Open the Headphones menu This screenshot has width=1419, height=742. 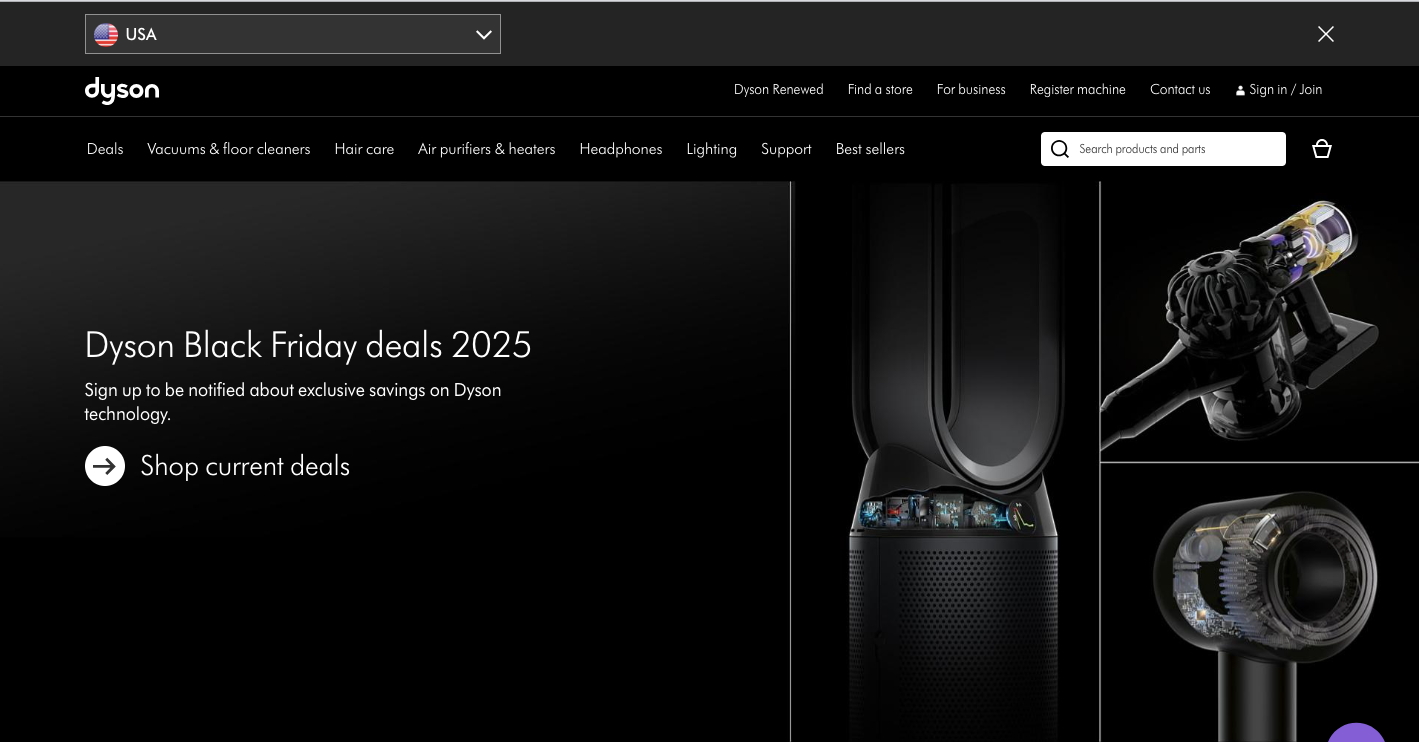621,149
